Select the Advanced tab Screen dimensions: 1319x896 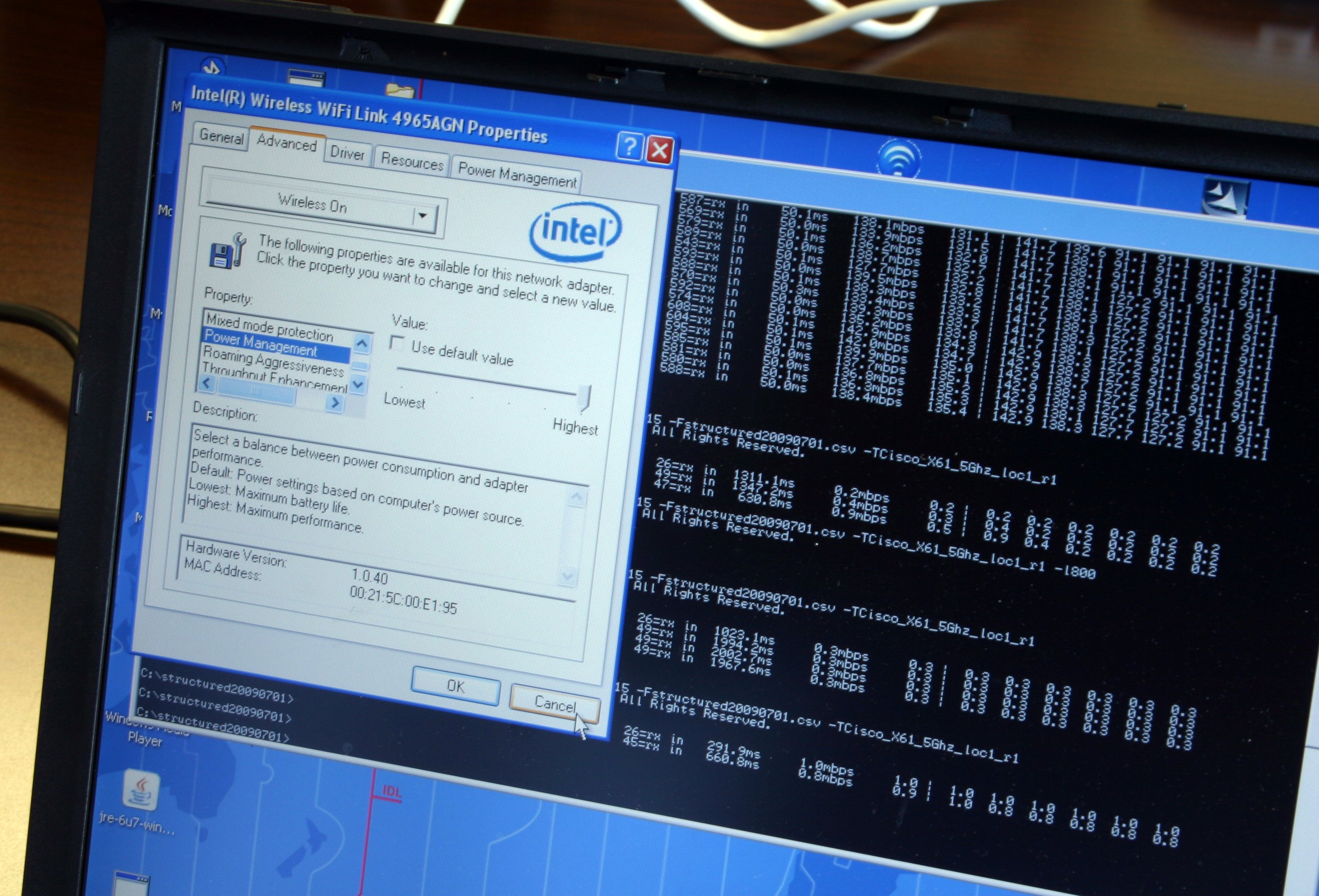(287, 142)
